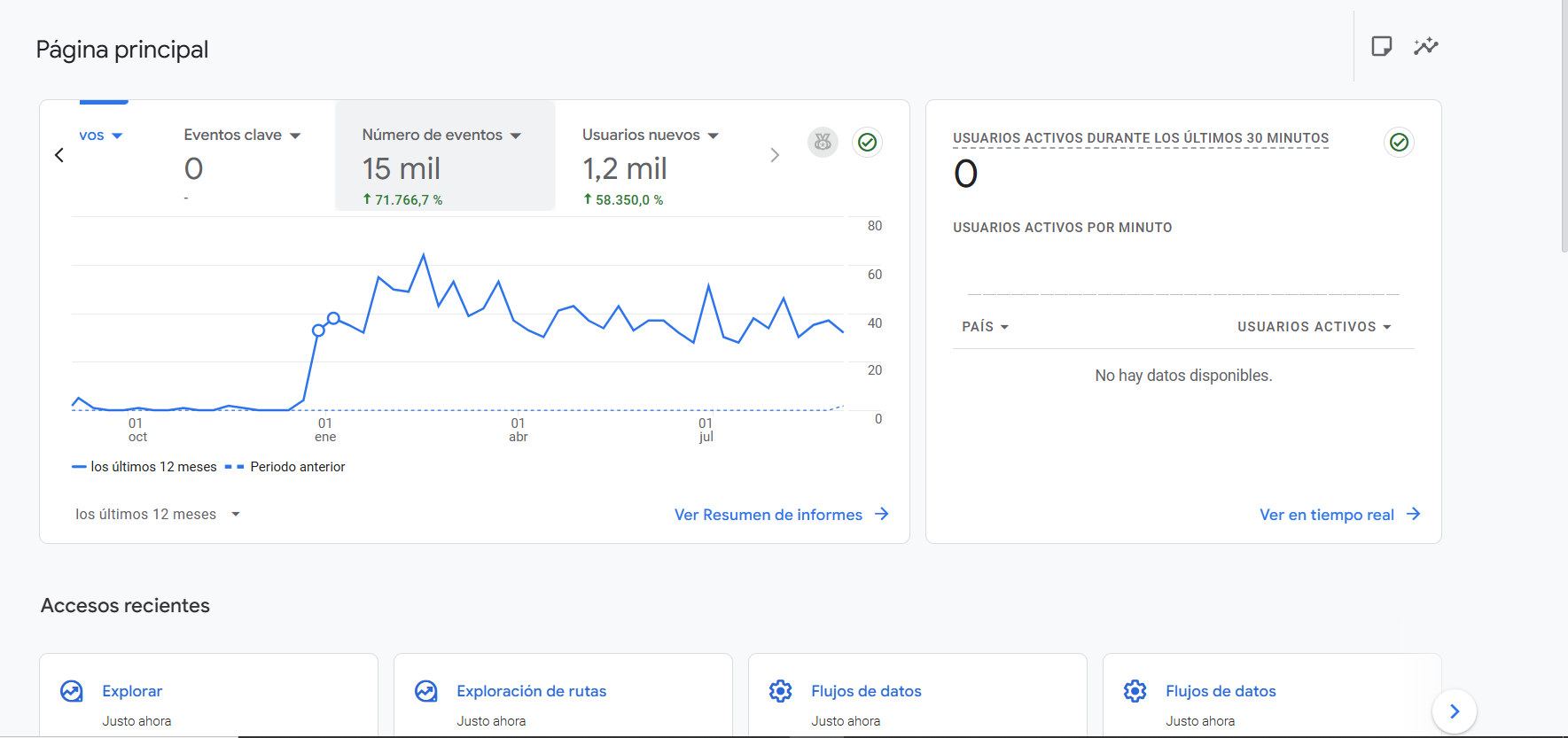The image size is (1568, 738).
Task: Click the 'Periodo anterior' legend entry
Action: coord(285,467)
